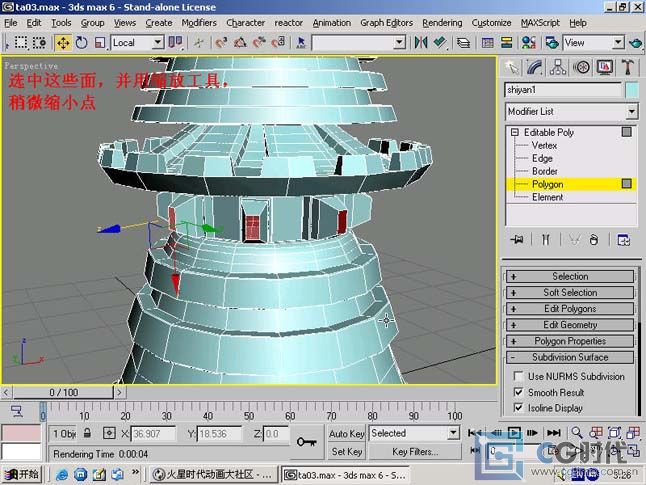Open the render View dropdown
The image size is (646, 485).
click(x=618, y=42)
